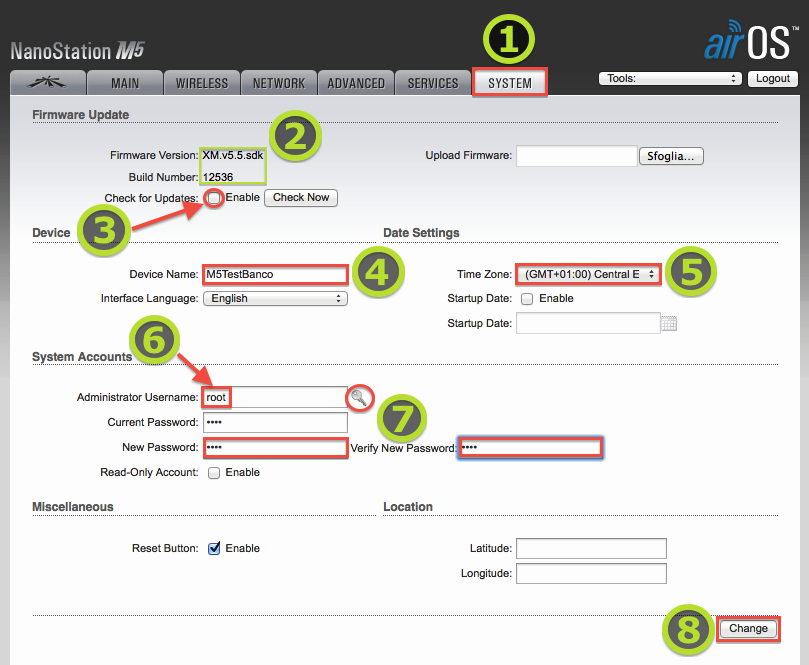Viewport: 809px width, 665px height.
Task: Toggle the Startup Date Enable checkbox
Action: tap(527, 298)
